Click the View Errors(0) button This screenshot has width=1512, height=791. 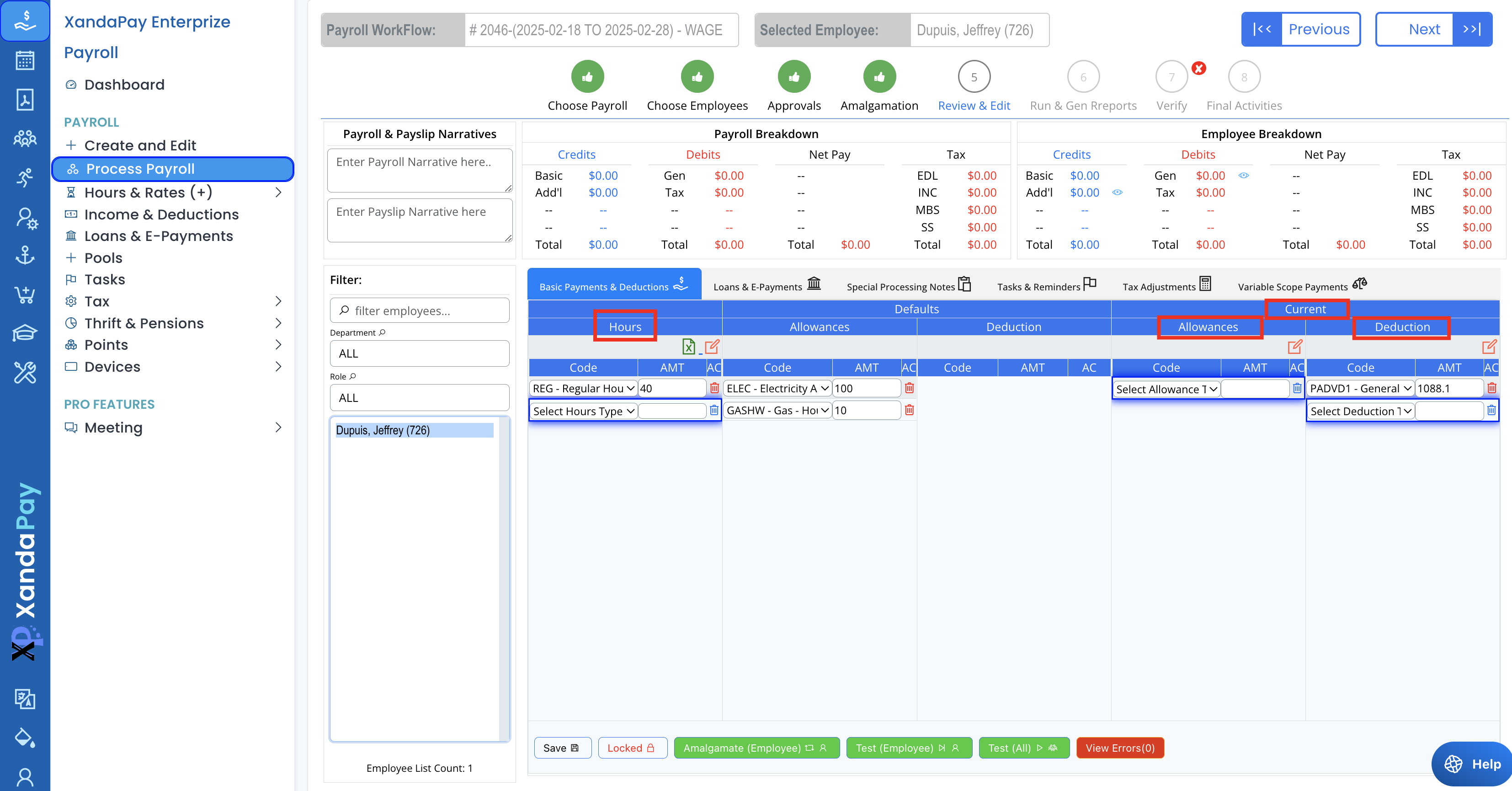tap(1119, 748)
